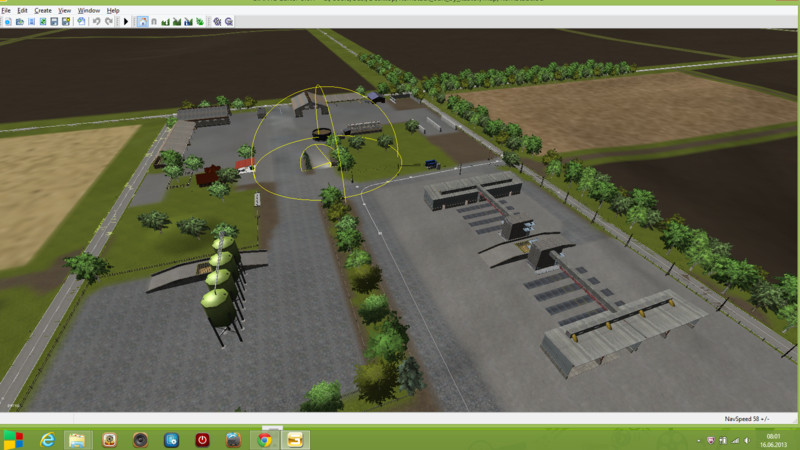Viewport: 800px width, 450px height.
Task: Click the Help menu
Action: (x=113, y=10)
